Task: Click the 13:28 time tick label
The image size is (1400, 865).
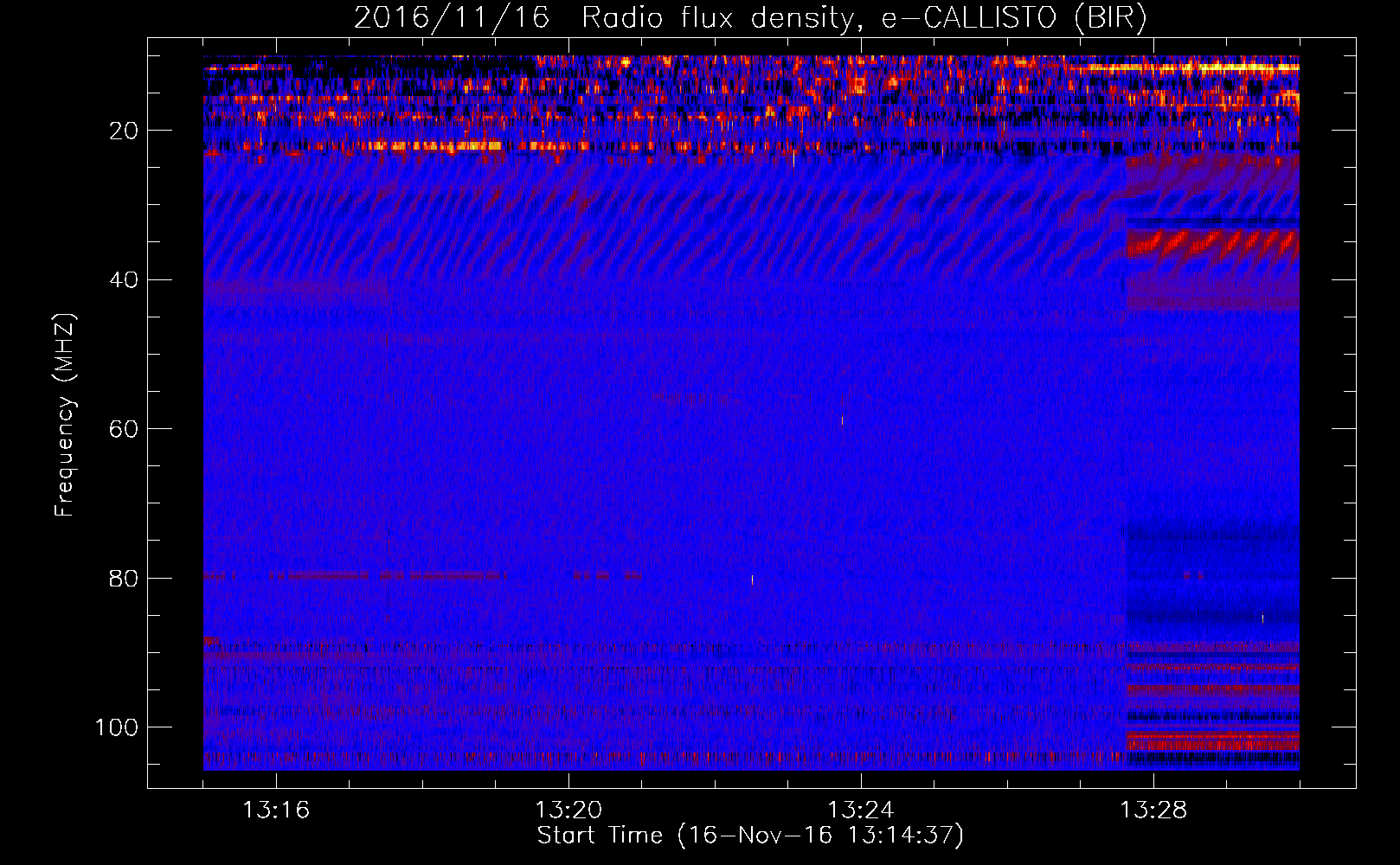Action: (x=1153, y=811)
